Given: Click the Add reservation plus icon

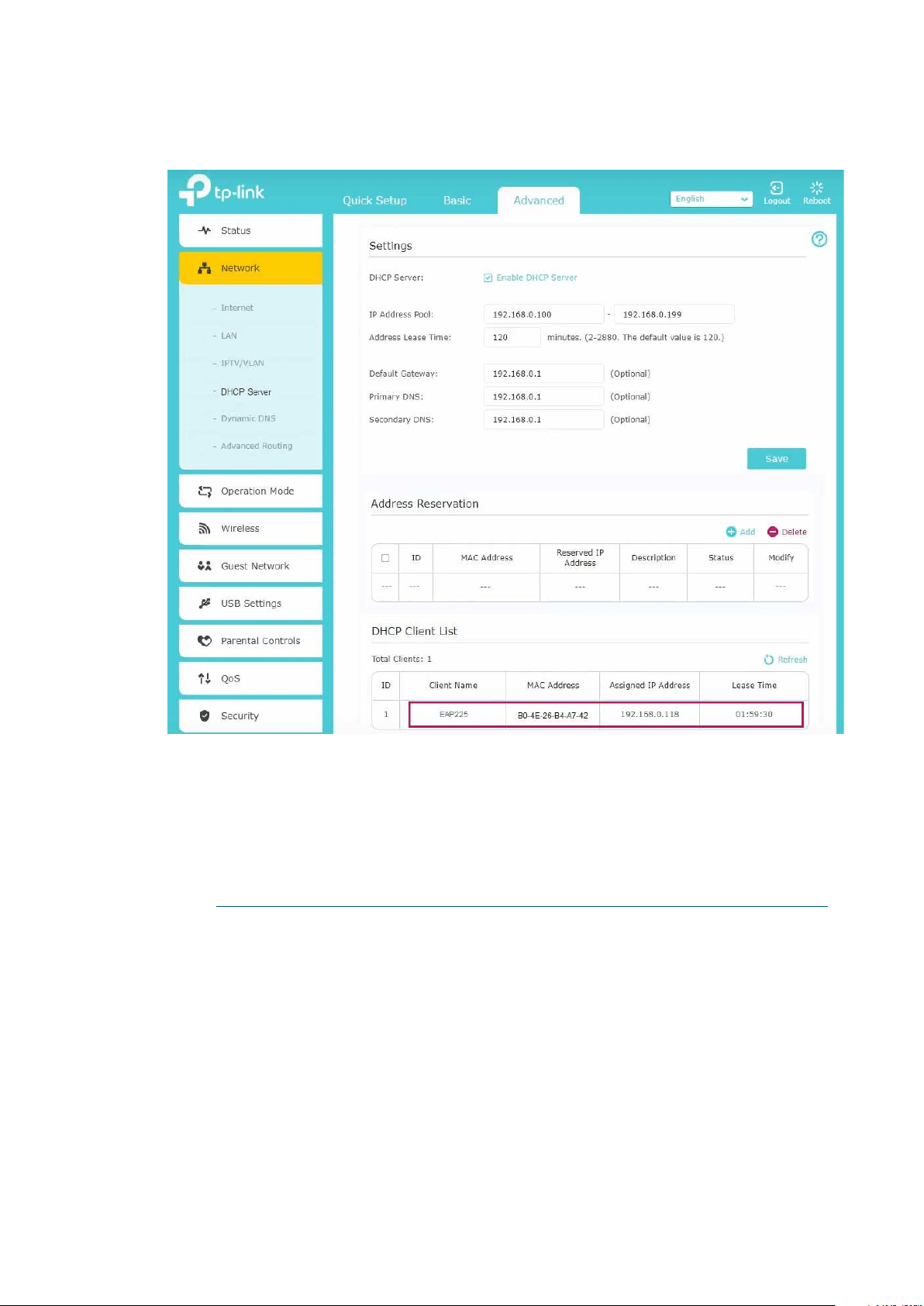Looking at the screenshot, I should pos(731,532).
